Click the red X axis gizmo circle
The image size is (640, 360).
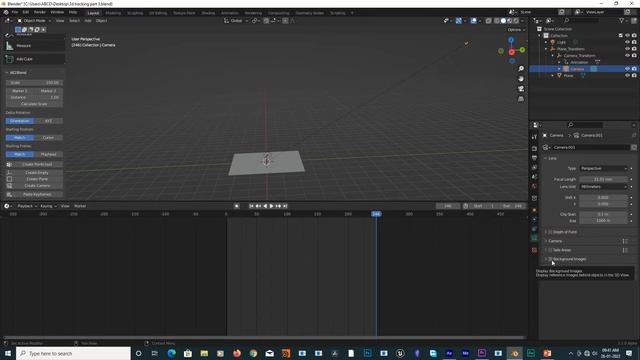tap(511, 52)
